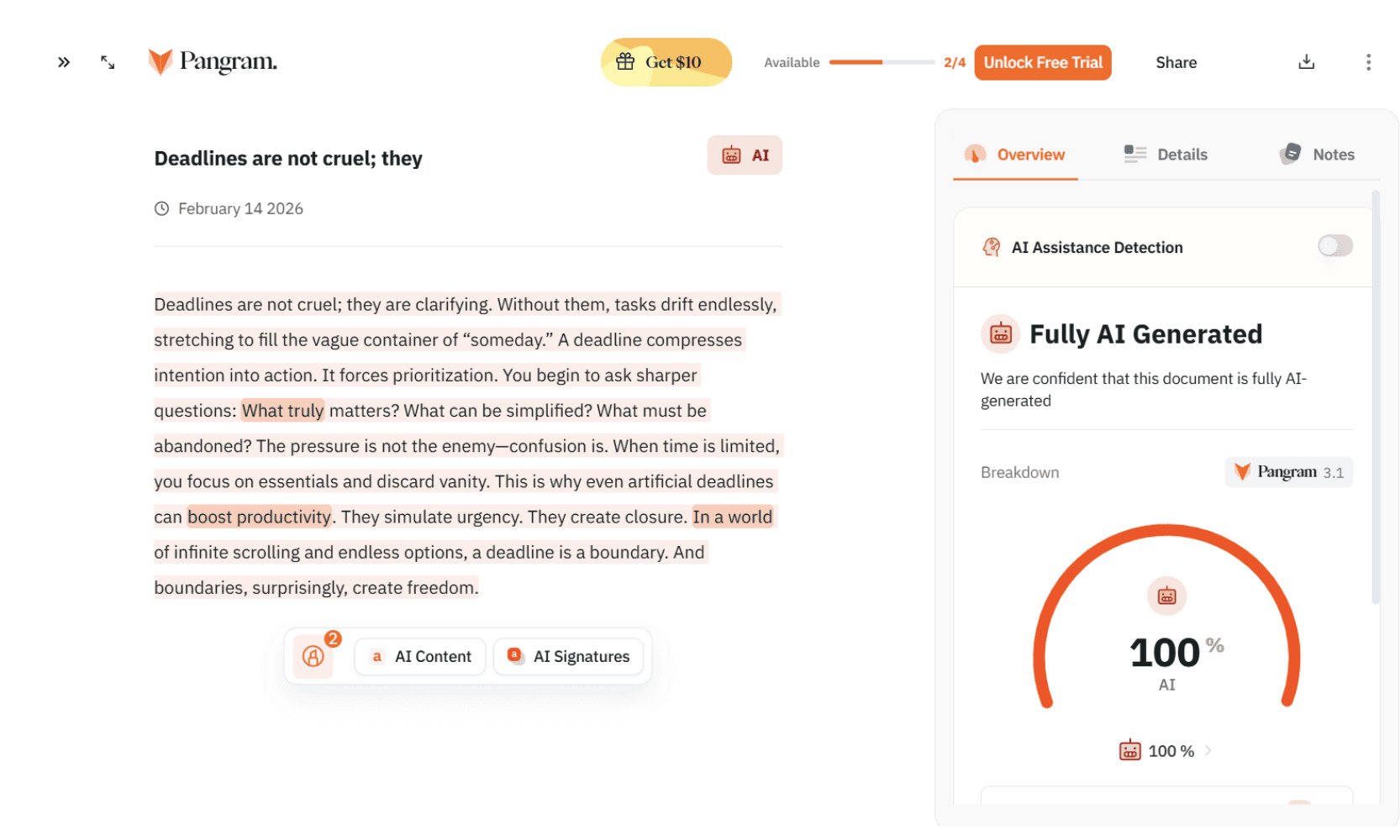Toggle the AI Content highlight filter

421,657
